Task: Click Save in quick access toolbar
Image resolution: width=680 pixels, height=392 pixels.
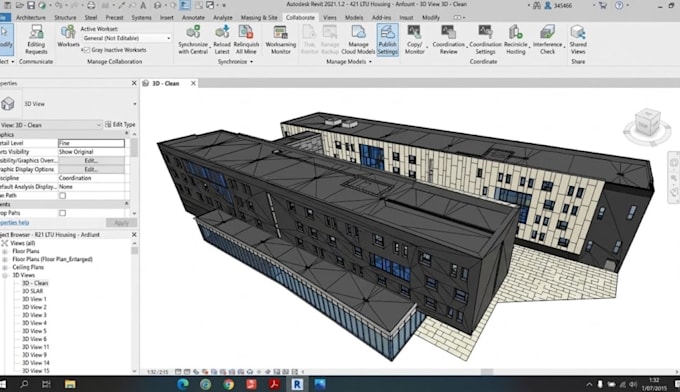Action: point(31,5)
